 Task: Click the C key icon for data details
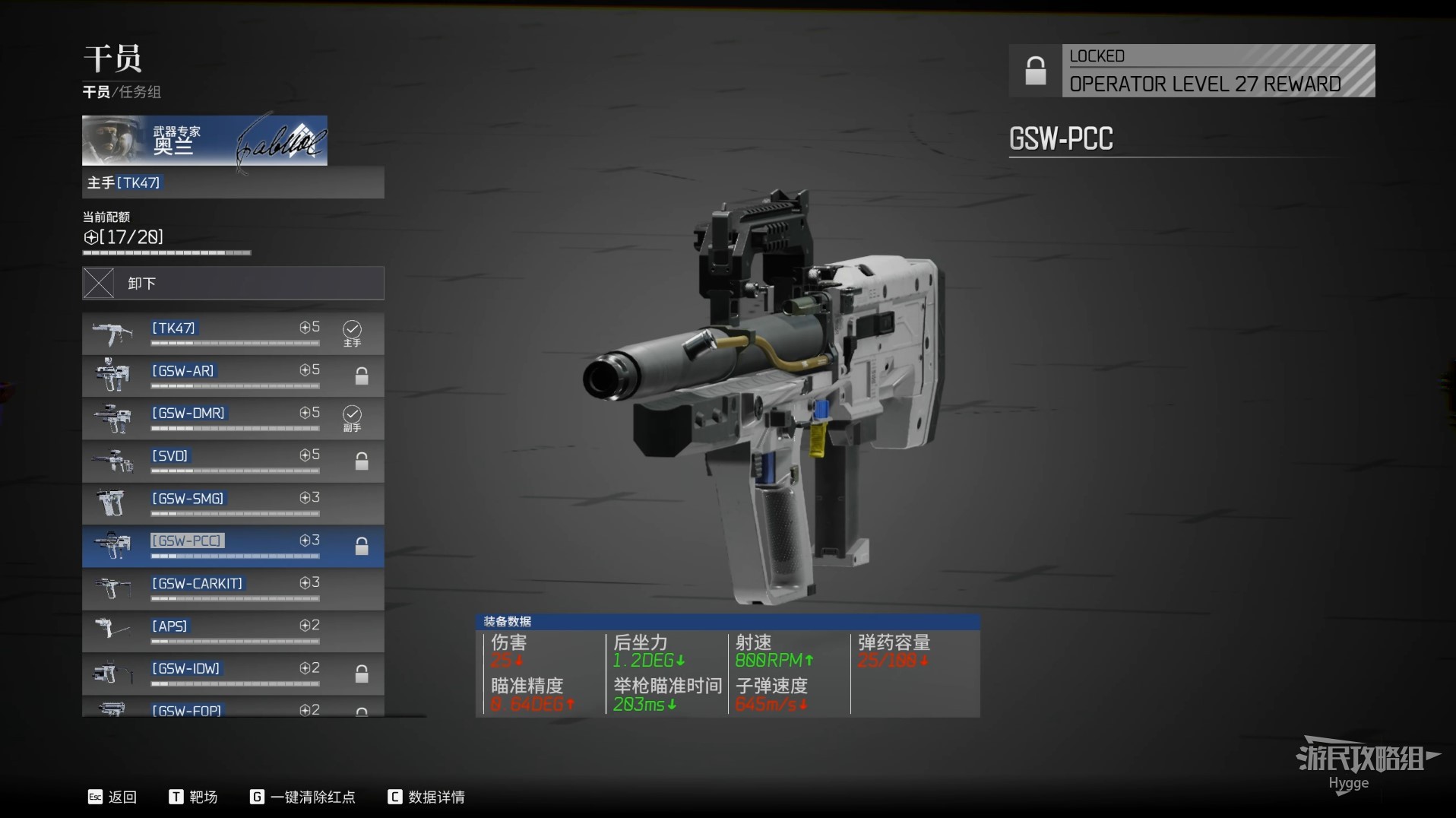tap(394, 797)
